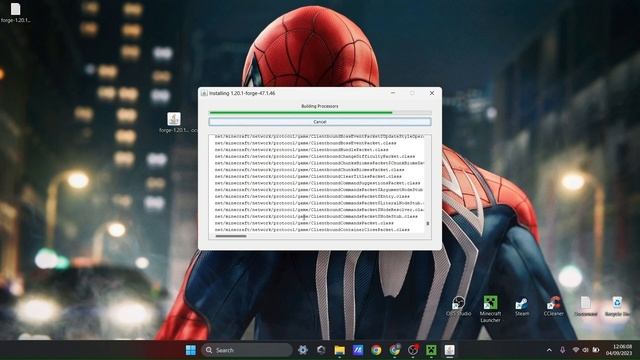Click the log's vertical scrollbar thumb

(428, 223)
